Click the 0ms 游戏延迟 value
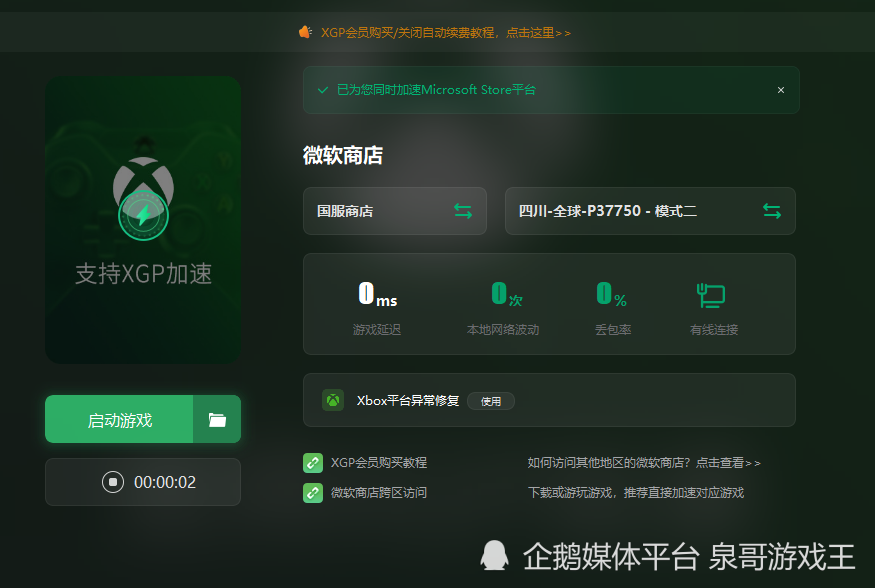Image resolution: width=875 pixels, height=588 pixels. click(378, 293)
